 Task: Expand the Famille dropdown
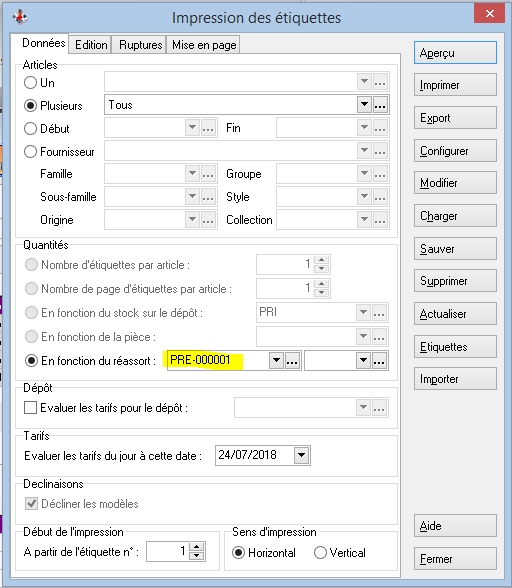(192, 174)
